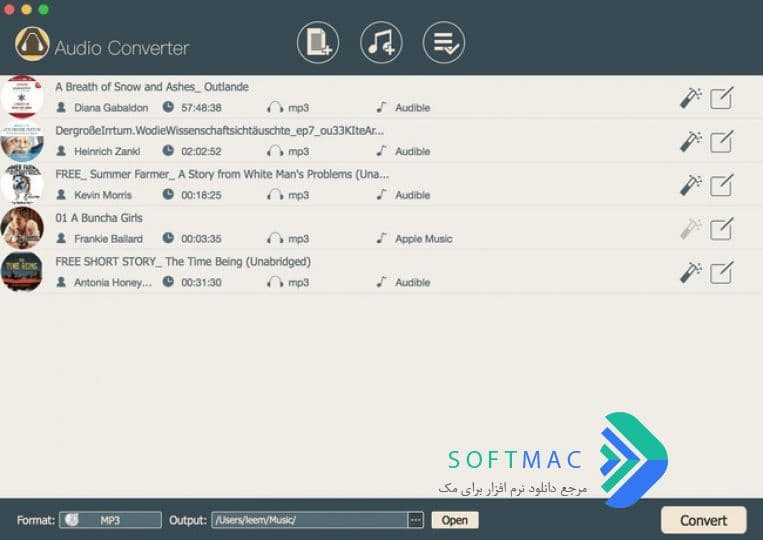Select title A Breath of Snow and Ashes_ Outlande
763x540 pixels.
click(152, 87)
